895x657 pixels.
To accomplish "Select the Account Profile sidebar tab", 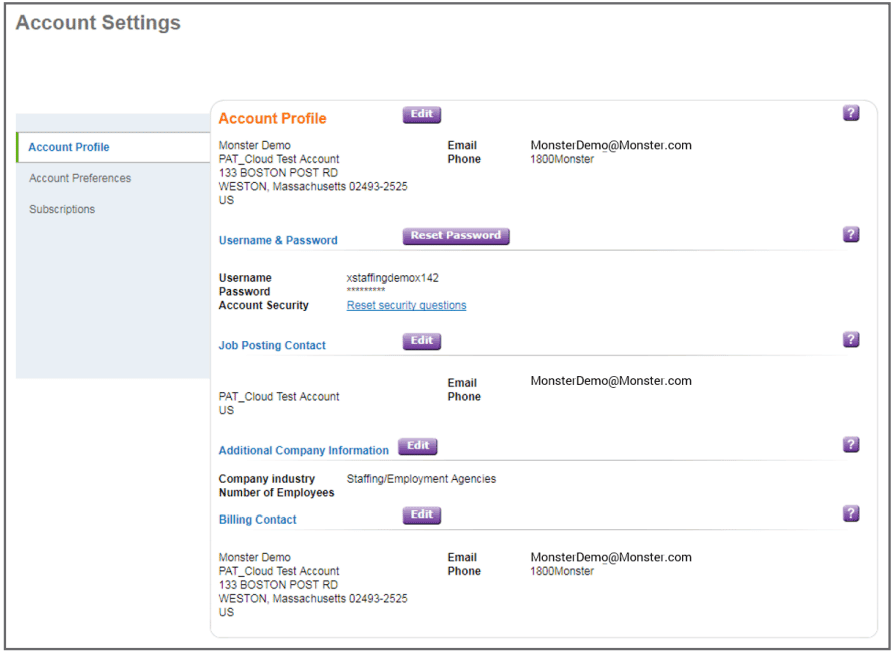I will [x=69, y=147].
